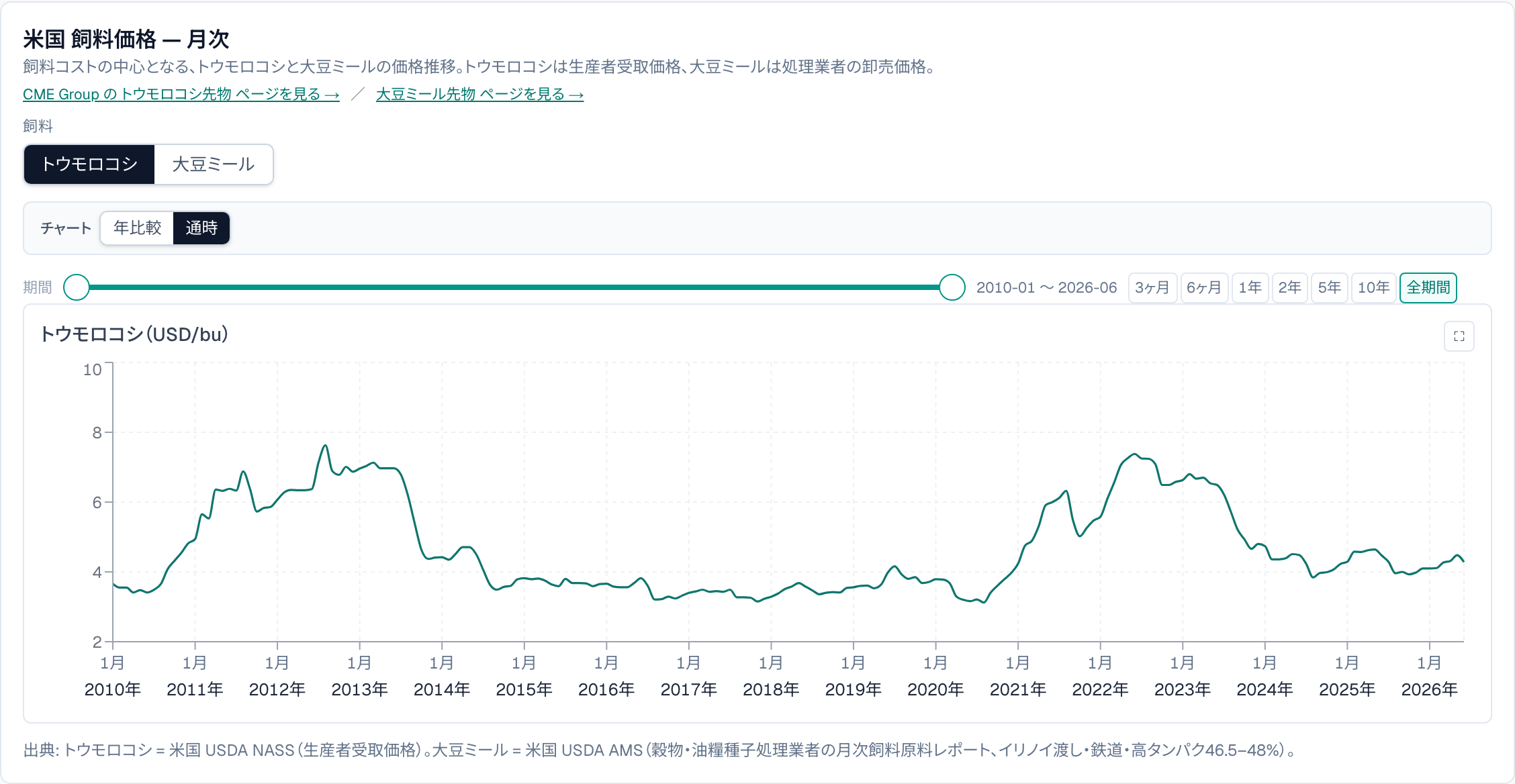
Task: Click the 2013年 x-axis label
Action: pyautogui.click(x=360, y=689)
